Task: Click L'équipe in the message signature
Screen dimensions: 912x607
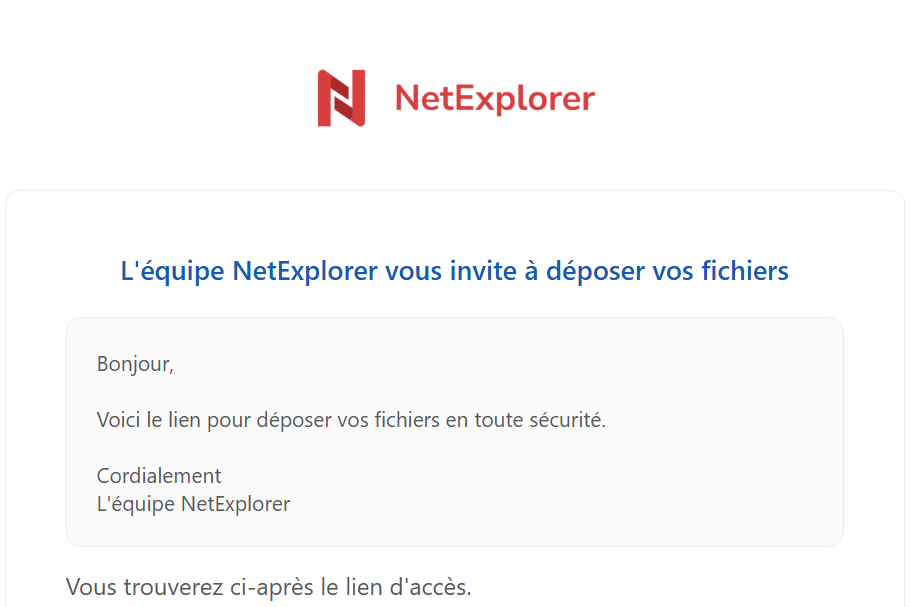Action: pyautogui.click(x=136, y=504)
